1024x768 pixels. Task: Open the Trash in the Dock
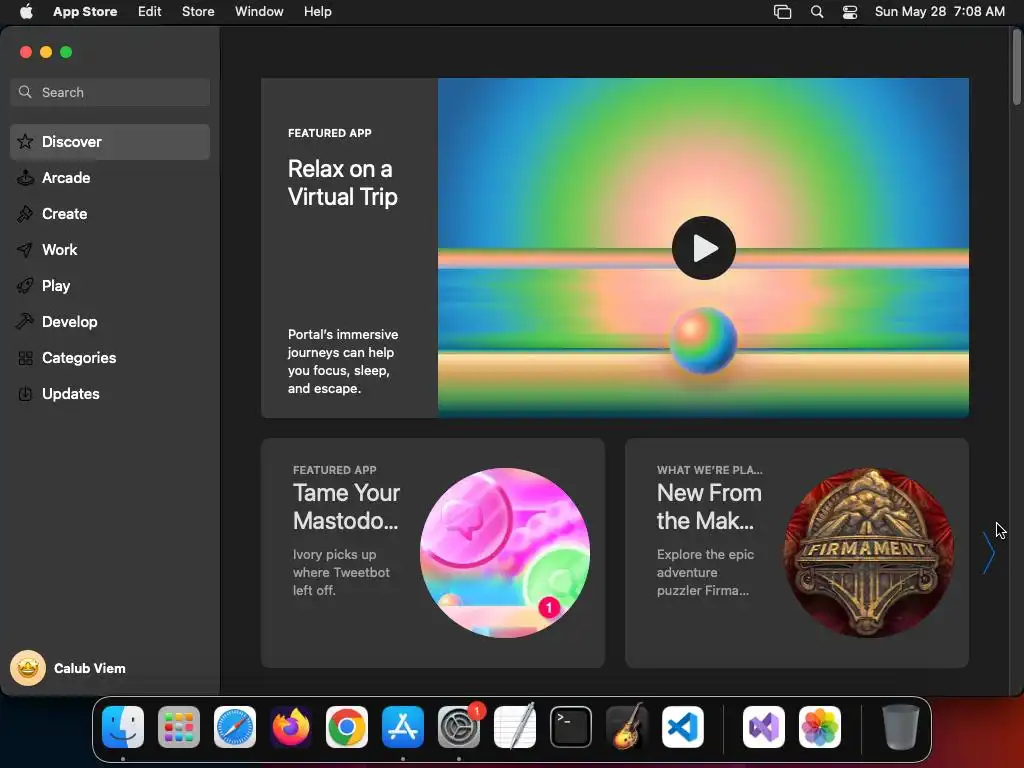click(901, 727)
